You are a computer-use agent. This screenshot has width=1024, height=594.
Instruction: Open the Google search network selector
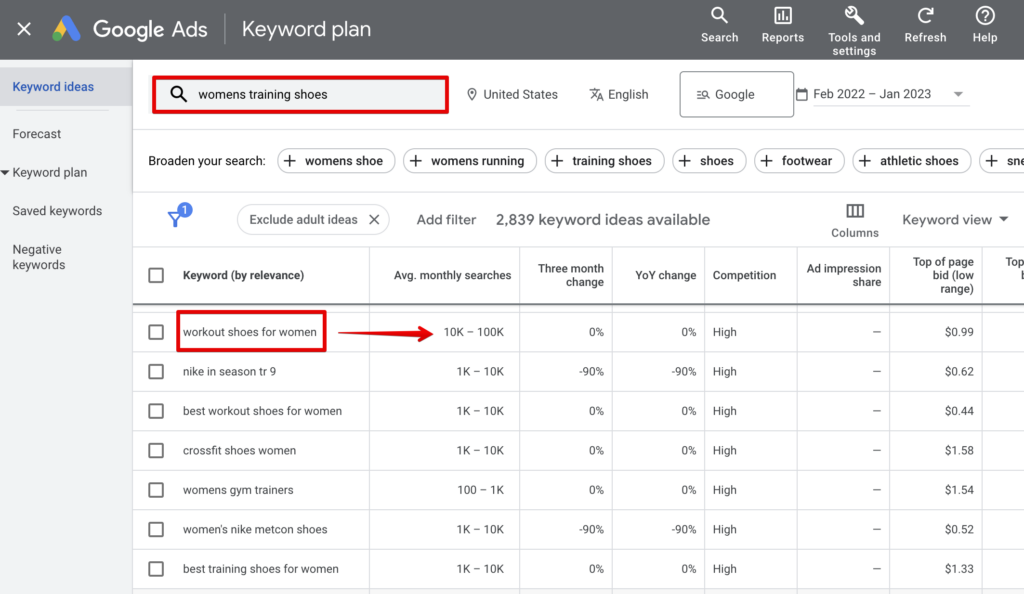736,95
